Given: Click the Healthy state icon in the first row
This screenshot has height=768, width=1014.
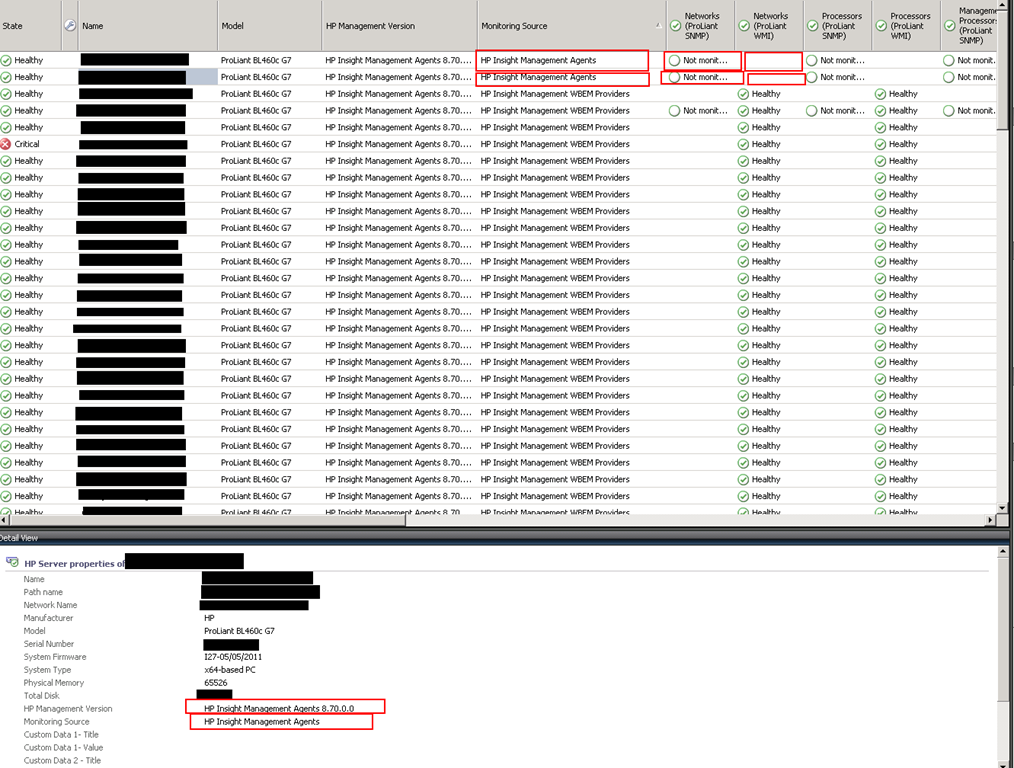Looking at the screenshot, I should tap(6, 60).
